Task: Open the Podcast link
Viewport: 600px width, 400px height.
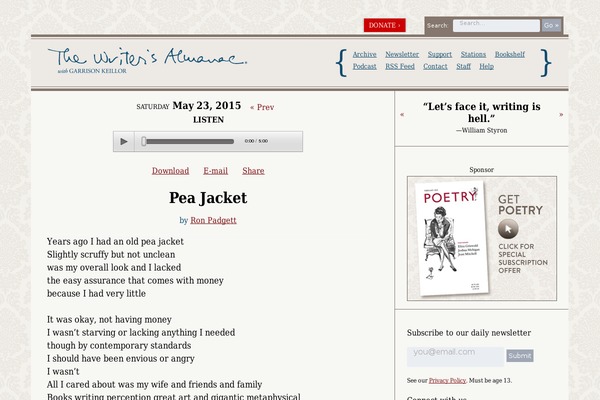Action: click(x=364, y=66)
